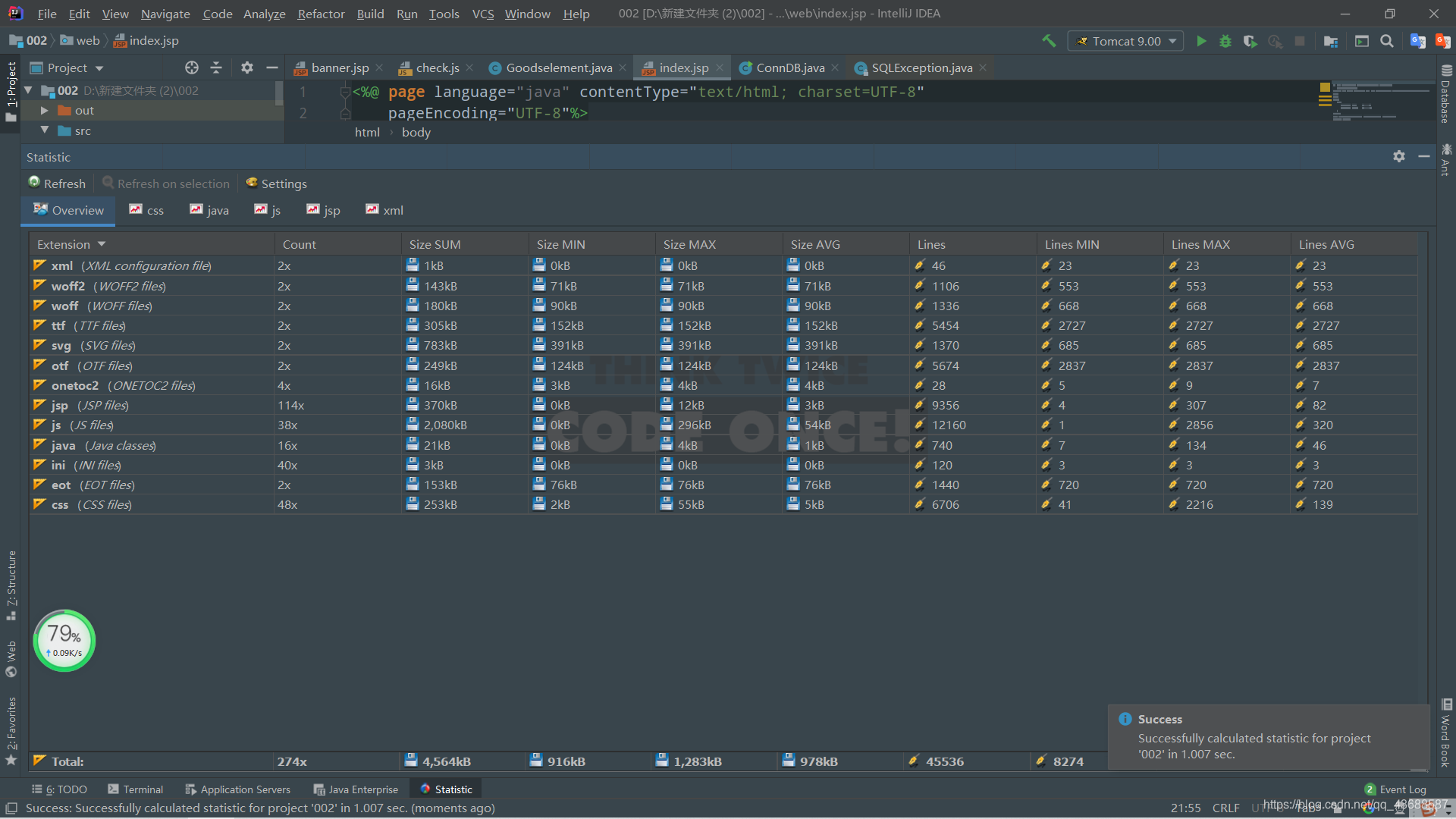
Task: Expand the out folder
Action: coord(44,111)
